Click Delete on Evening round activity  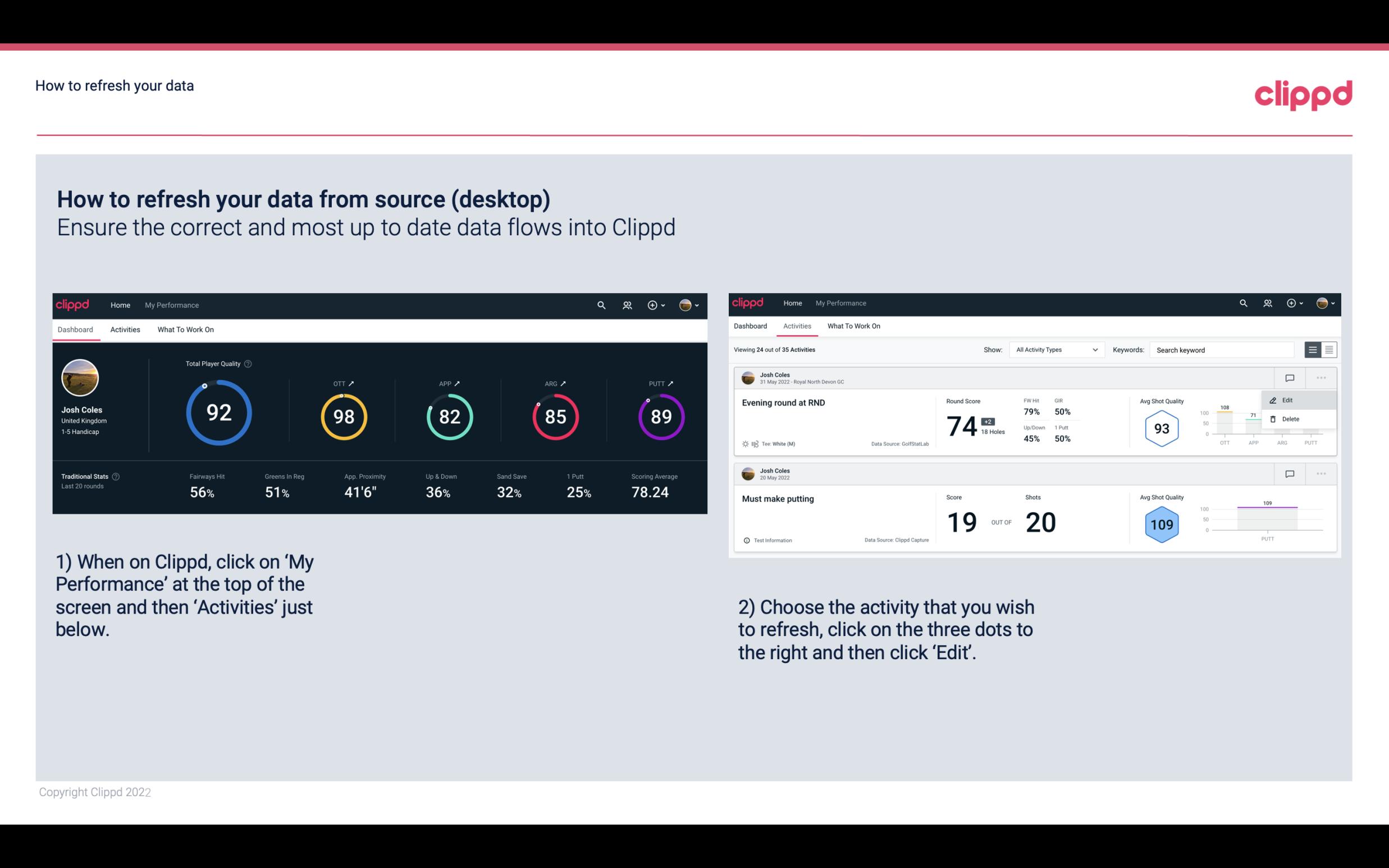coord(1290,419)
